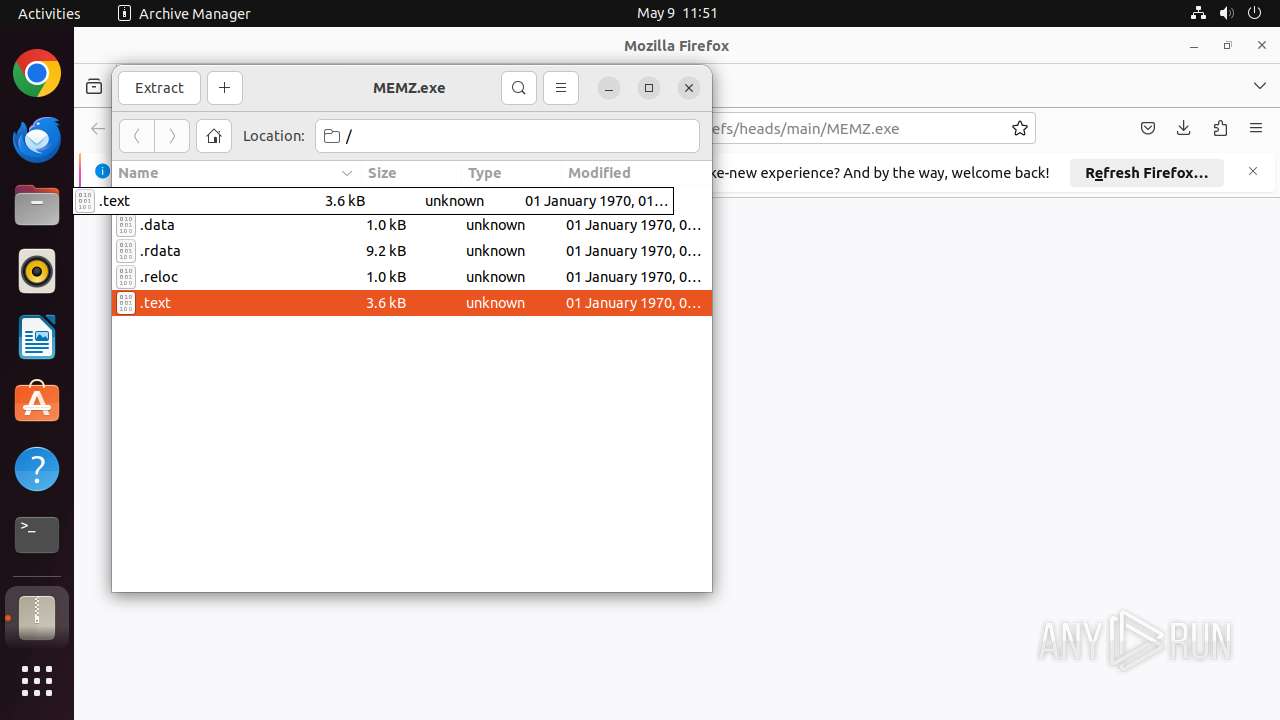Open network status tray icon

point(1199,13)
